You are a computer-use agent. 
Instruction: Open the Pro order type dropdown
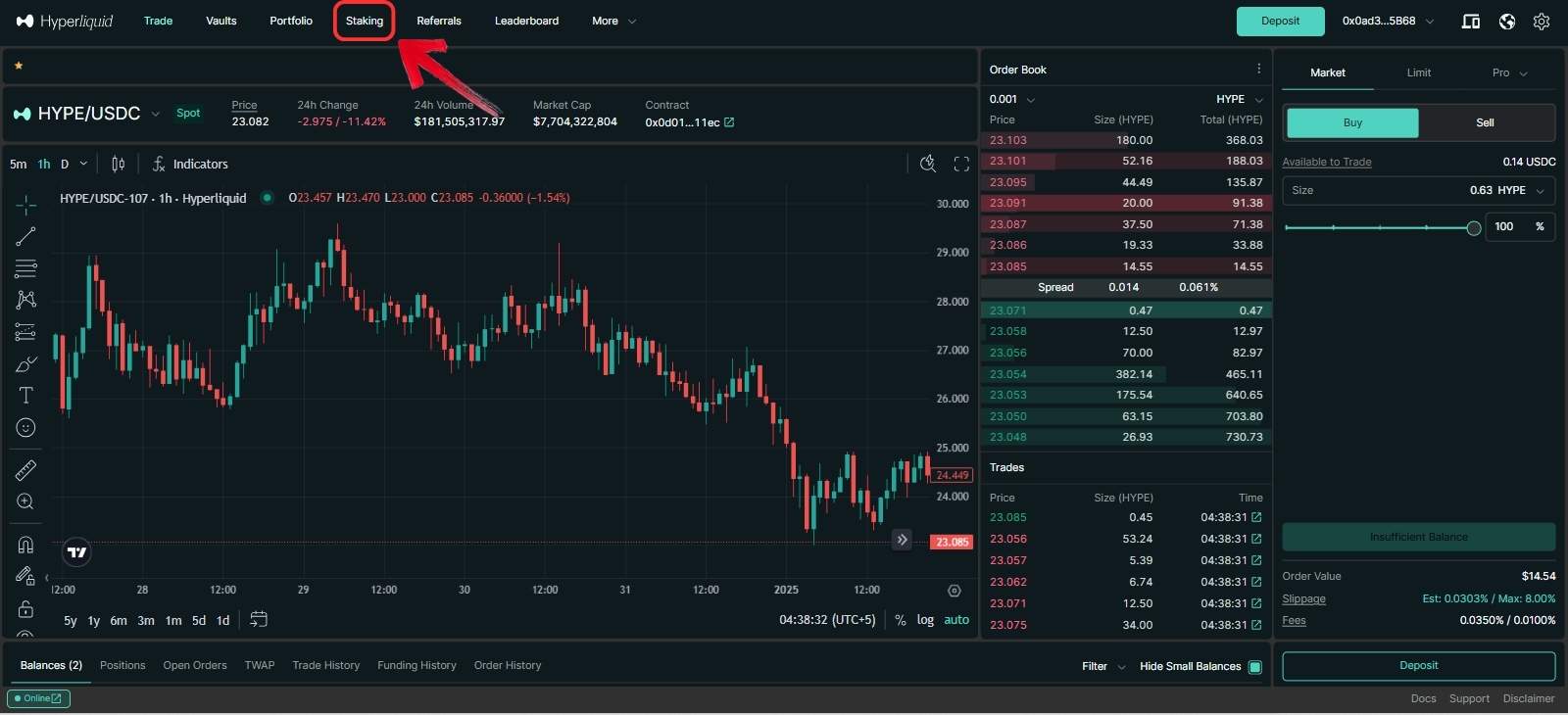click(x=1509, y=72)
